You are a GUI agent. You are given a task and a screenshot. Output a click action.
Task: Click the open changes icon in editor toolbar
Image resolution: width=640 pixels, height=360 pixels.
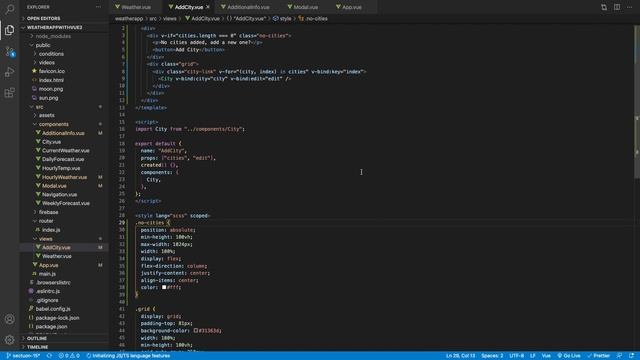(604, 7)
